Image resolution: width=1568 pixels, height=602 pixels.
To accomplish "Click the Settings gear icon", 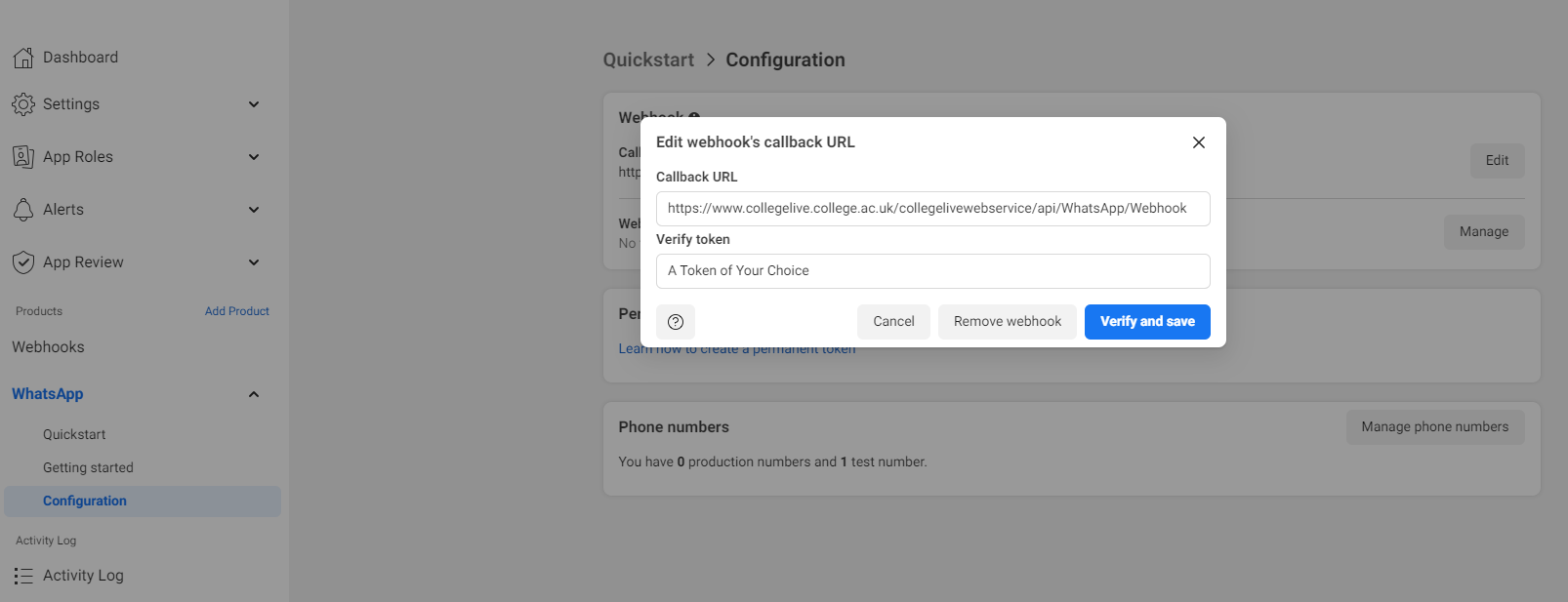I will 23,104.
